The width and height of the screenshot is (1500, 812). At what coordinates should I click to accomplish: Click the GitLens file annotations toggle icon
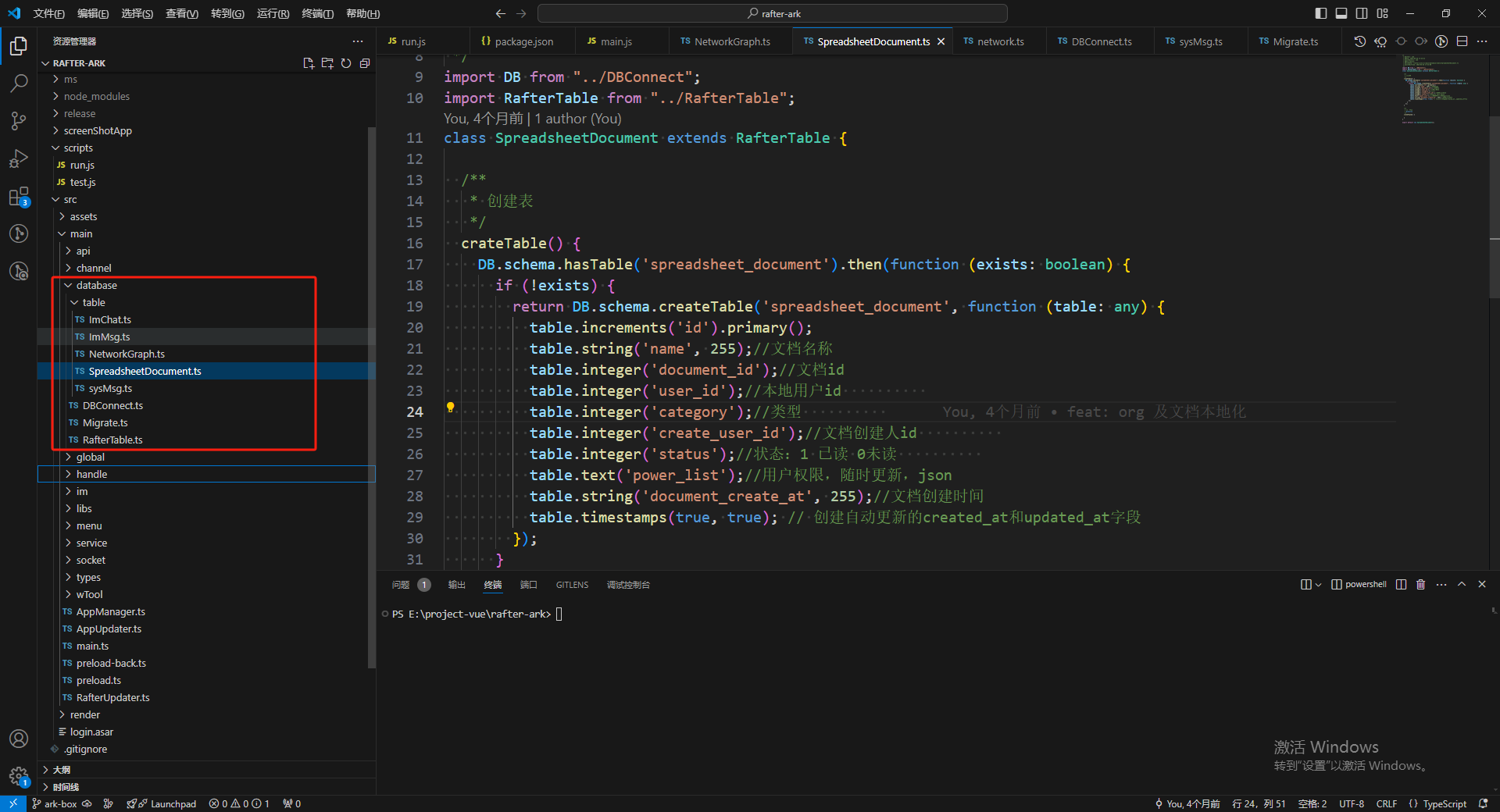1441,41
